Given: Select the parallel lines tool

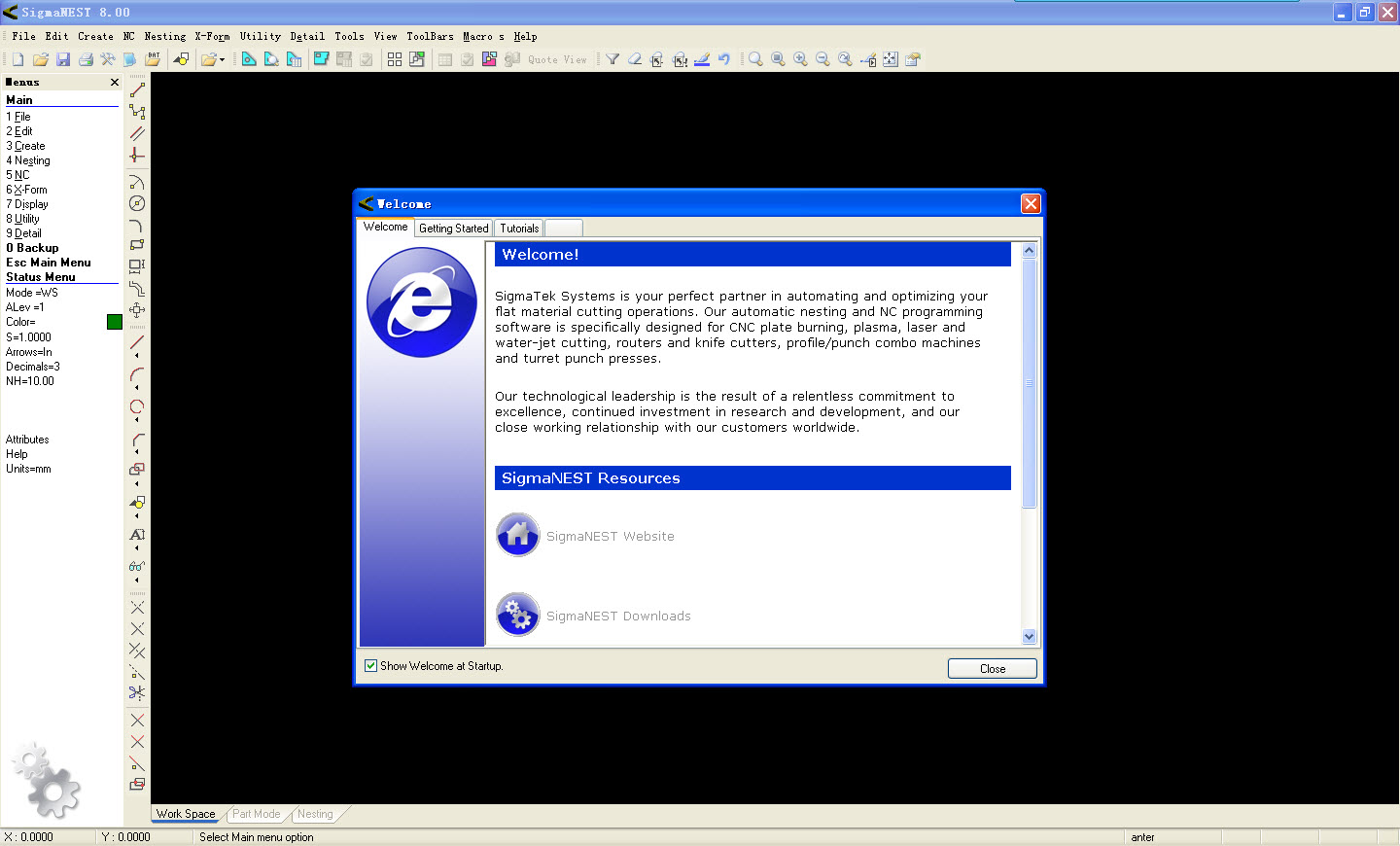Looking at the screenshot, I should [137, 133].
